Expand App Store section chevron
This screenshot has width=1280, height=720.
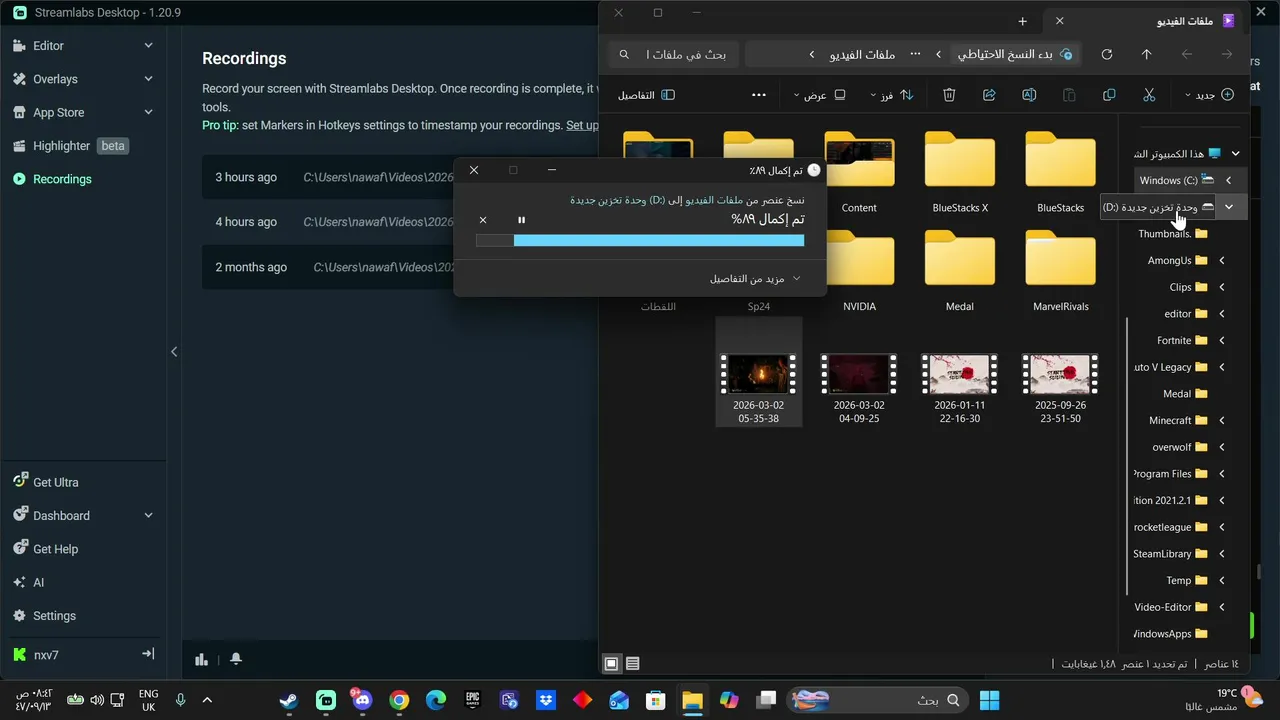pos(148,113)
